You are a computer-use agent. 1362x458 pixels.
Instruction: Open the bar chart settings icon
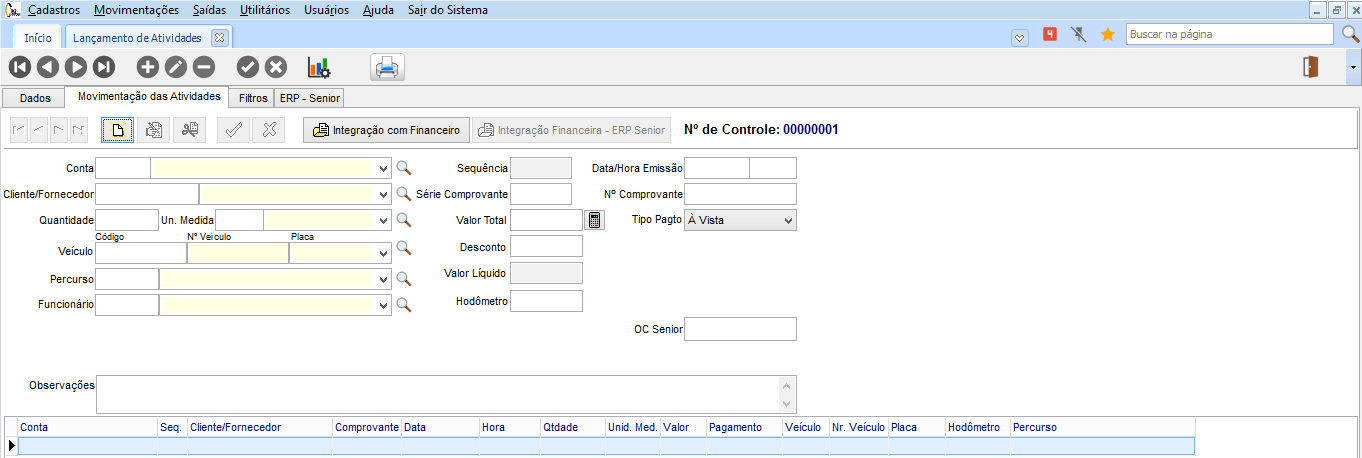coord(319,67)
